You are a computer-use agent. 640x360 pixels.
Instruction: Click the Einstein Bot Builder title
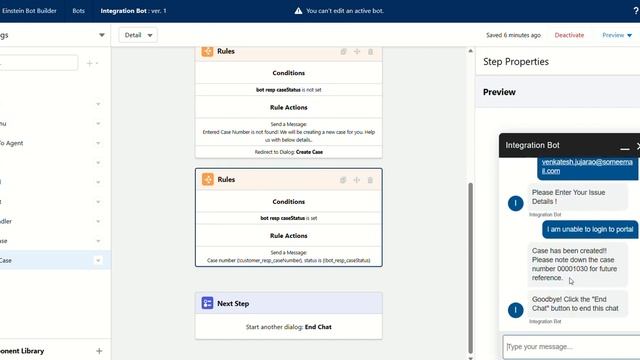pos(29,11)
